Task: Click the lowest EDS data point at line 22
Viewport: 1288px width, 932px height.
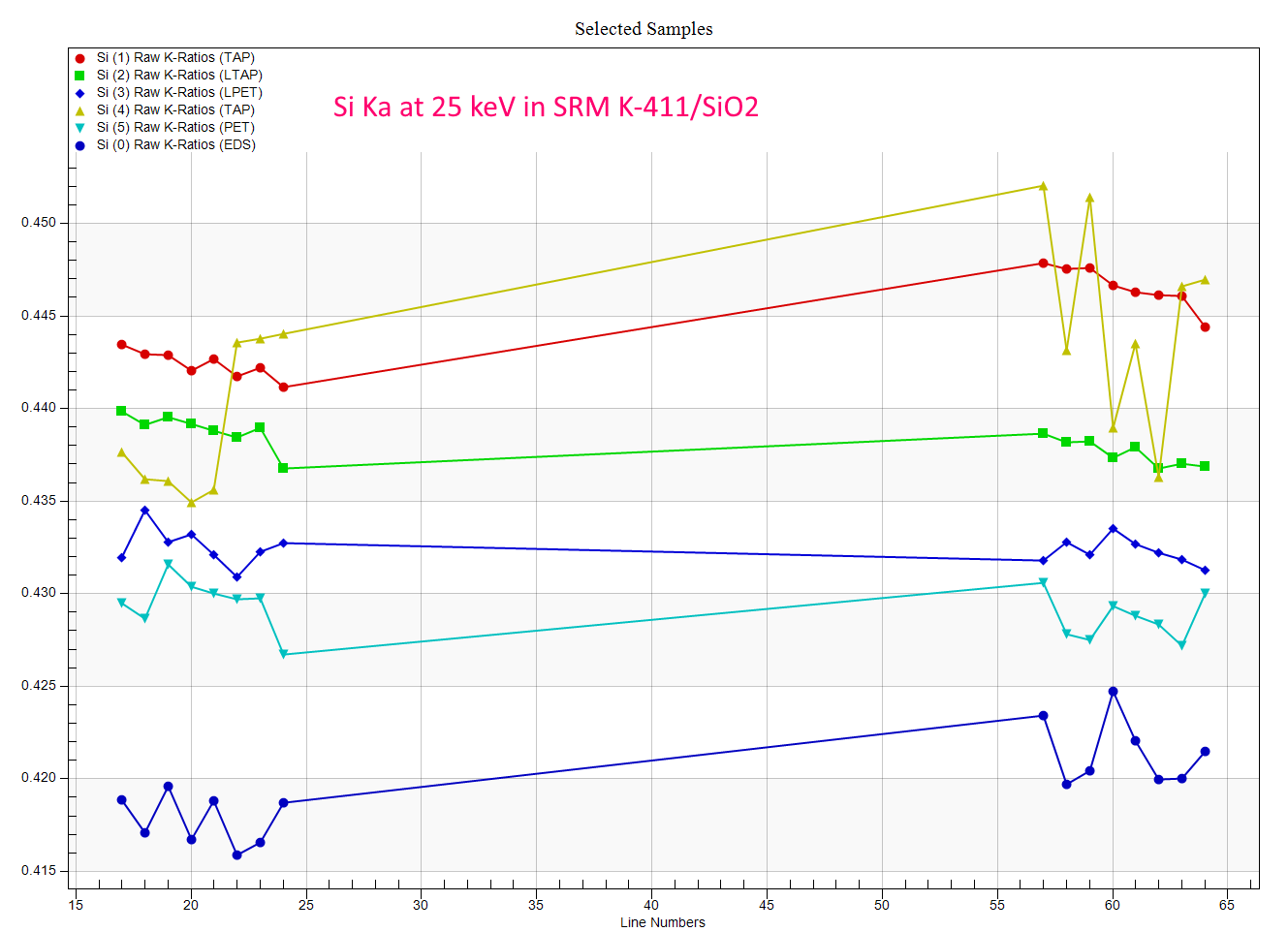Action: [236, 855]
